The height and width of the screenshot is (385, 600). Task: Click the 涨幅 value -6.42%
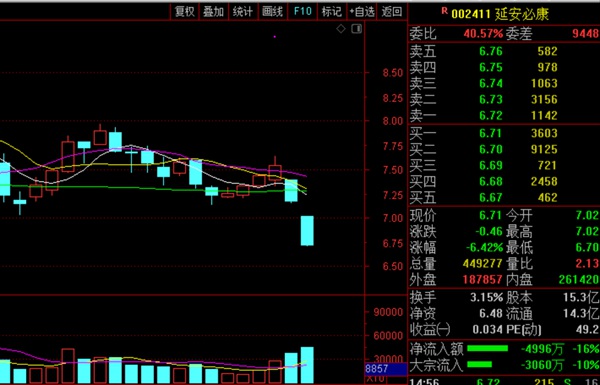pyautogui.click(x=484, y=248)
